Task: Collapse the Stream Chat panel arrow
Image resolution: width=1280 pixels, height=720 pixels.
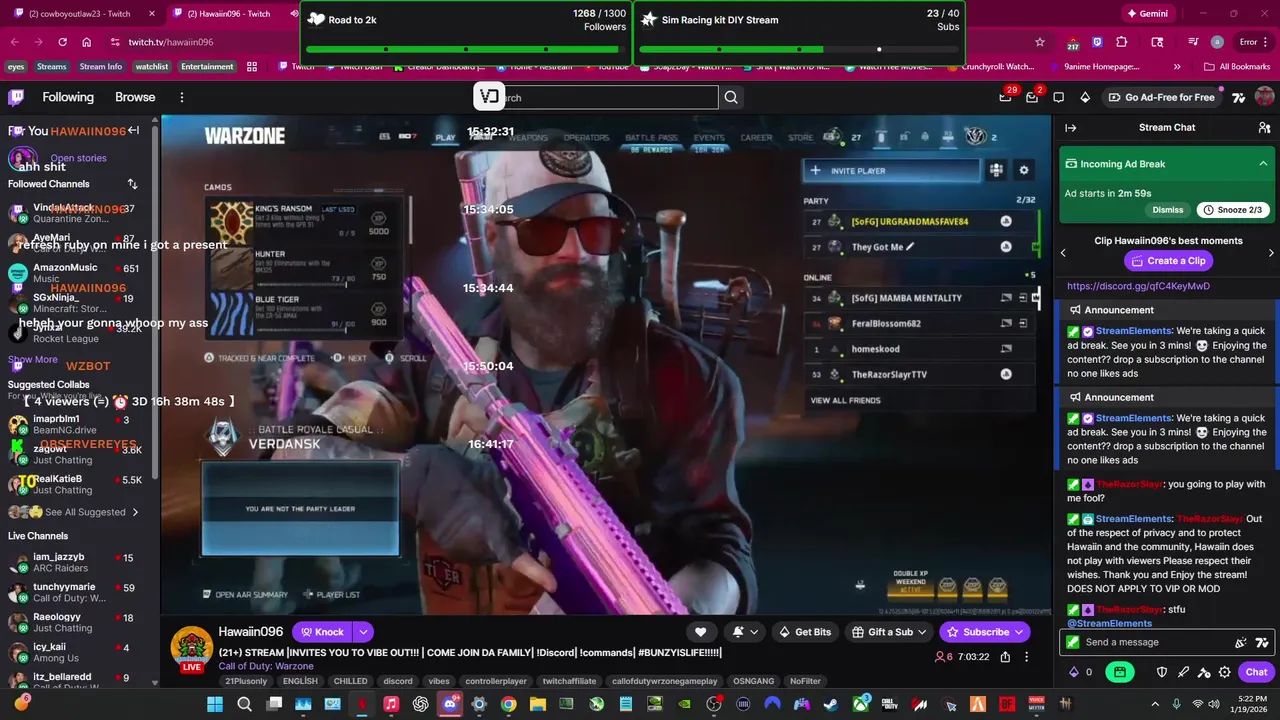Action: (1070, 128)
